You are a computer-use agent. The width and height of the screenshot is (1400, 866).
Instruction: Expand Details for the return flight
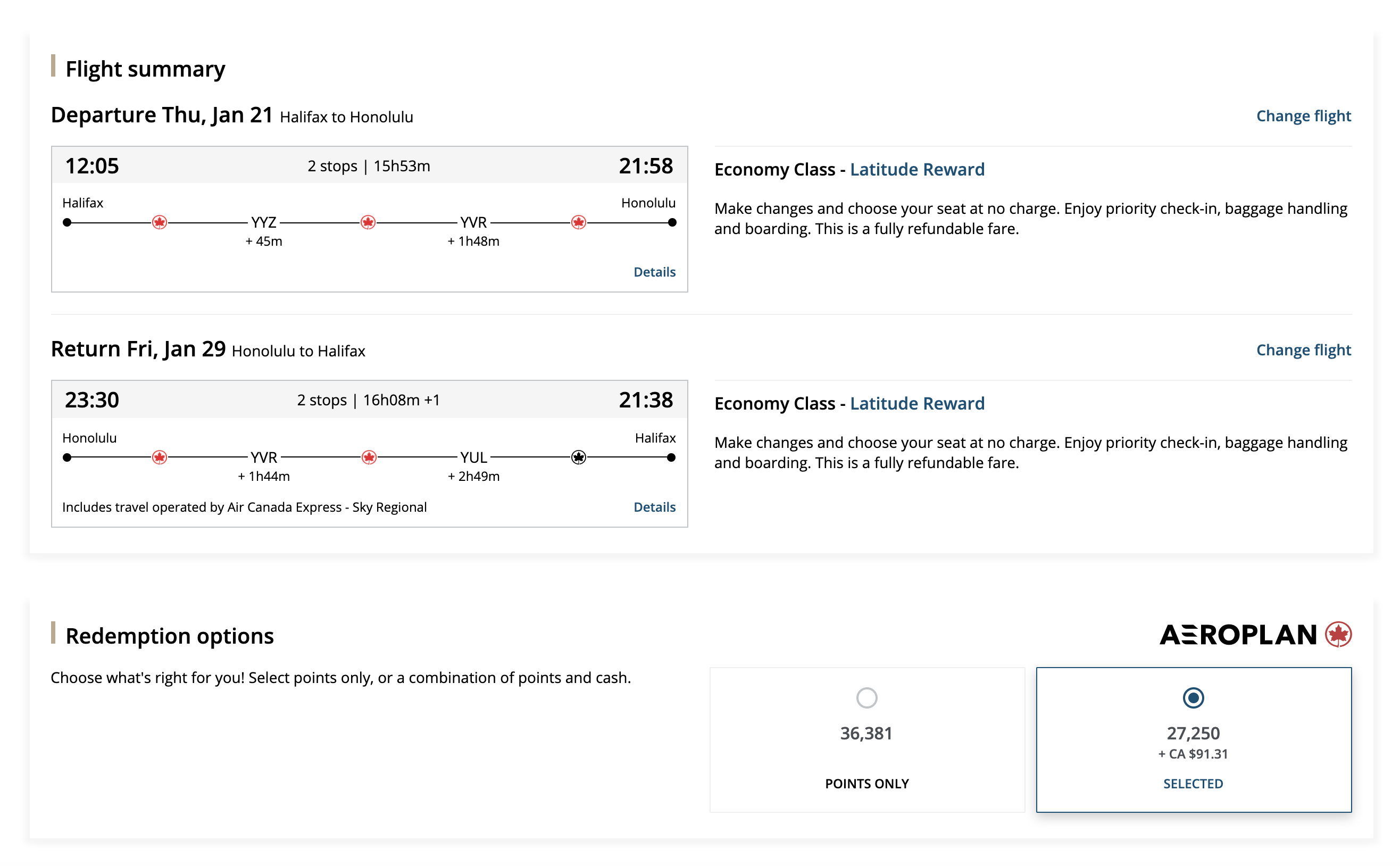(x=654, y=507)
